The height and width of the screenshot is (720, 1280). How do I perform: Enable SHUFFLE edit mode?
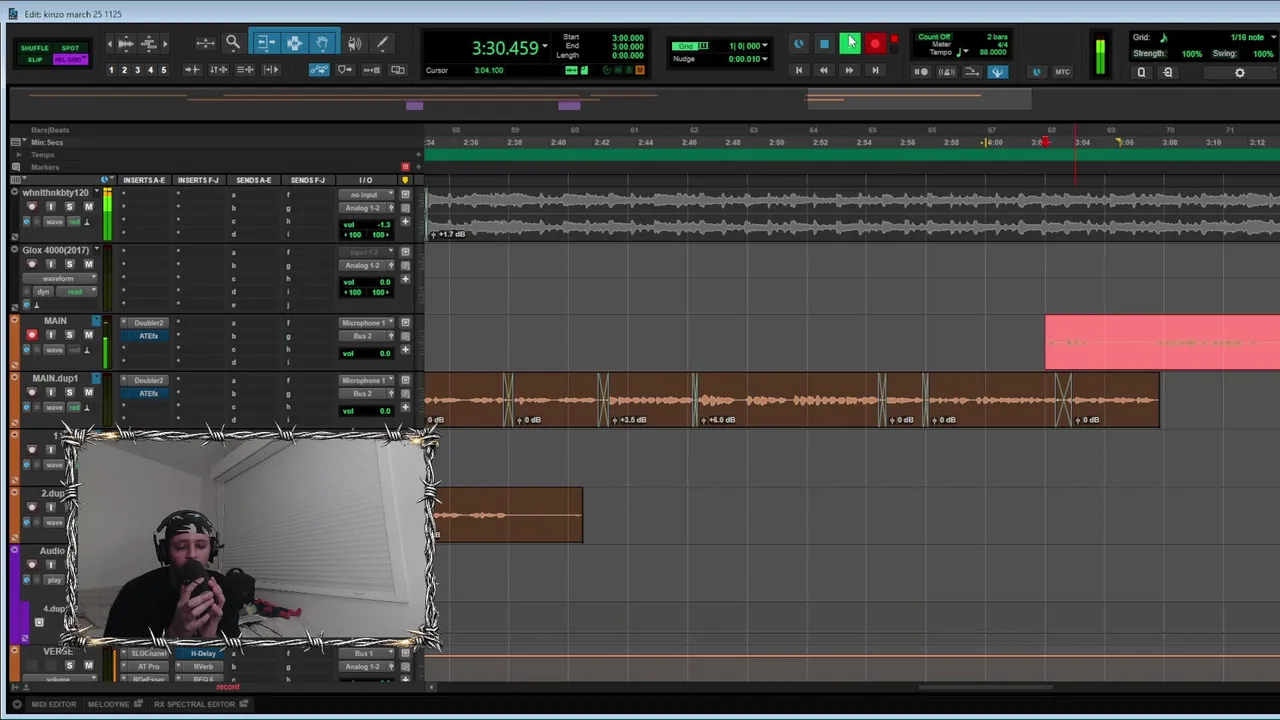click(34, 48)
